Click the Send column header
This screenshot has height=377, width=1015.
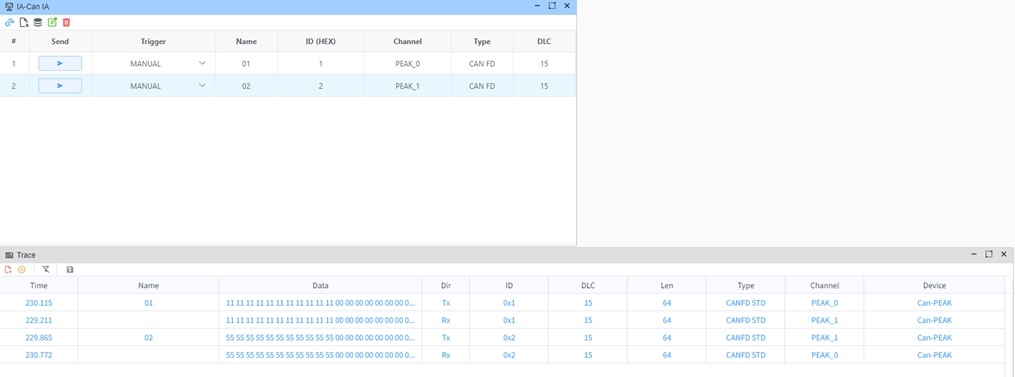60,41
